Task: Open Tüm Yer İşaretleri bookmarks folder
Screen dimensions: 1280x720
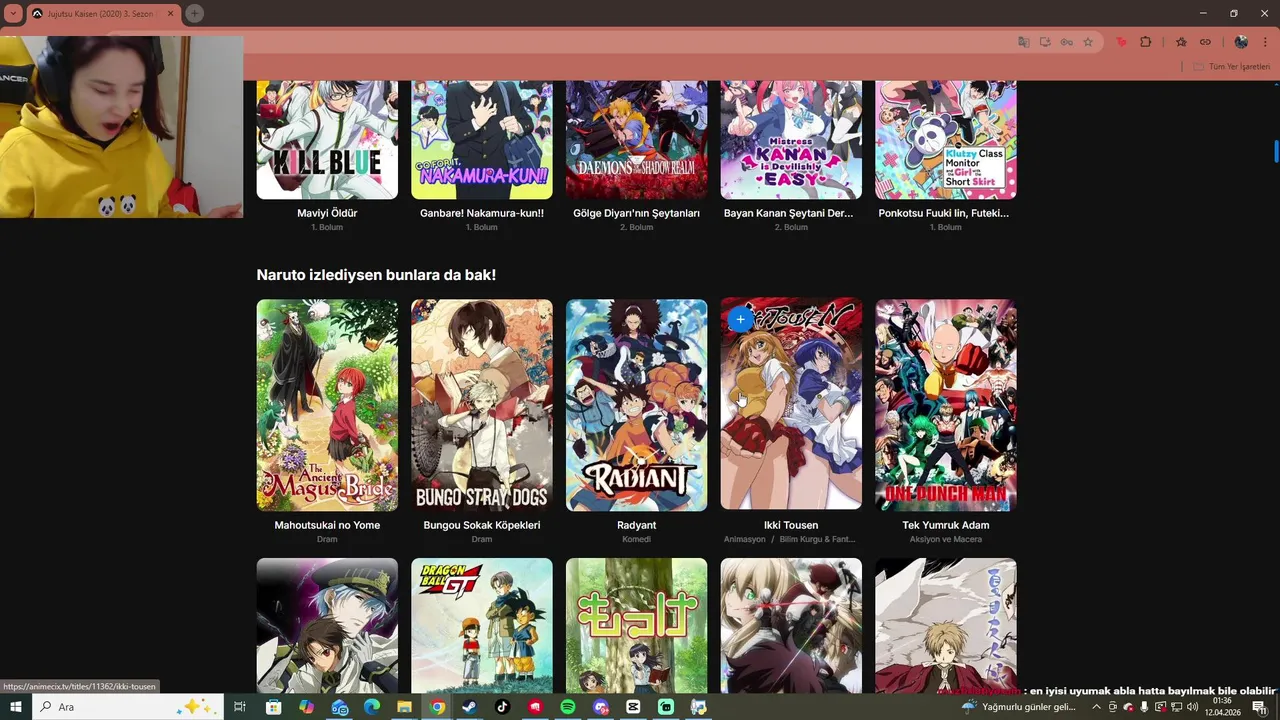Action: pyautogui.click(x=1231, y=66)
